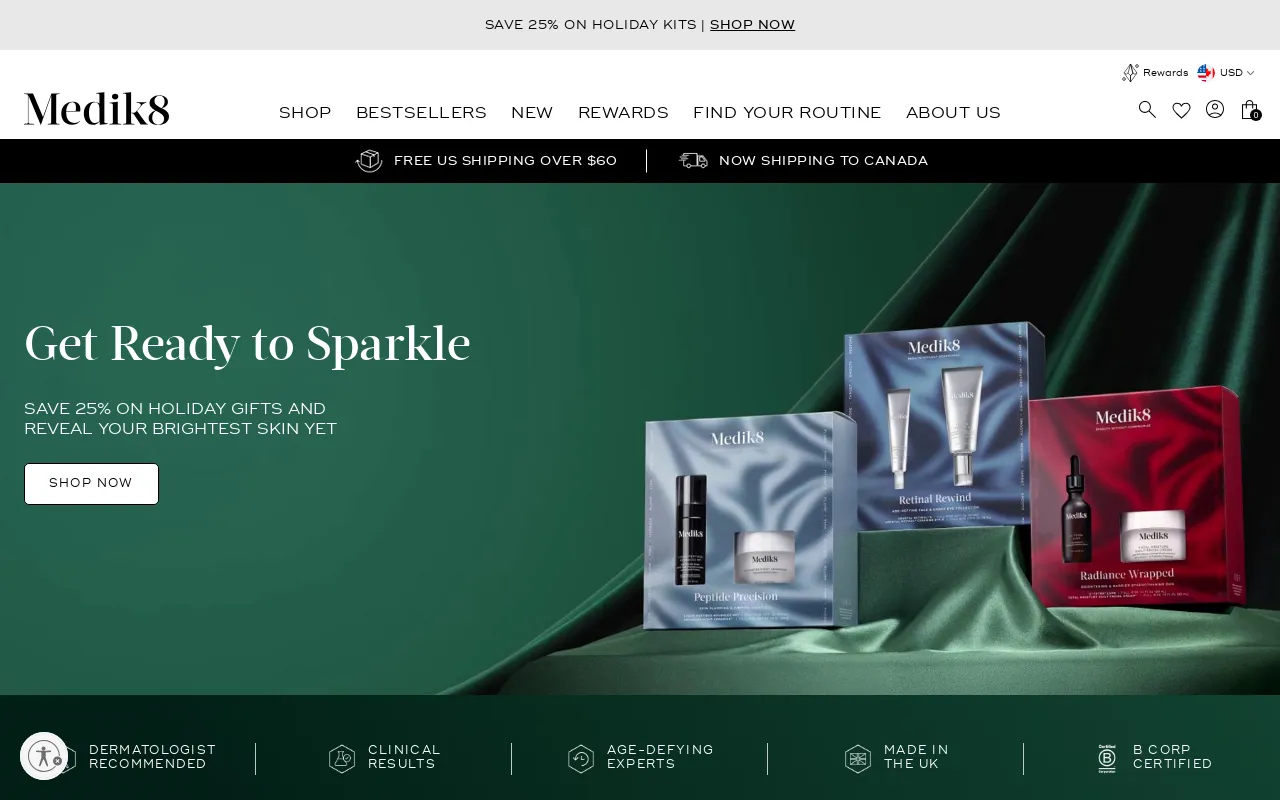The height and width of the screenshot is (800, 1280).
Task: Go to FIND YOUR ROUTINE
Action: (x=787, y=113)
